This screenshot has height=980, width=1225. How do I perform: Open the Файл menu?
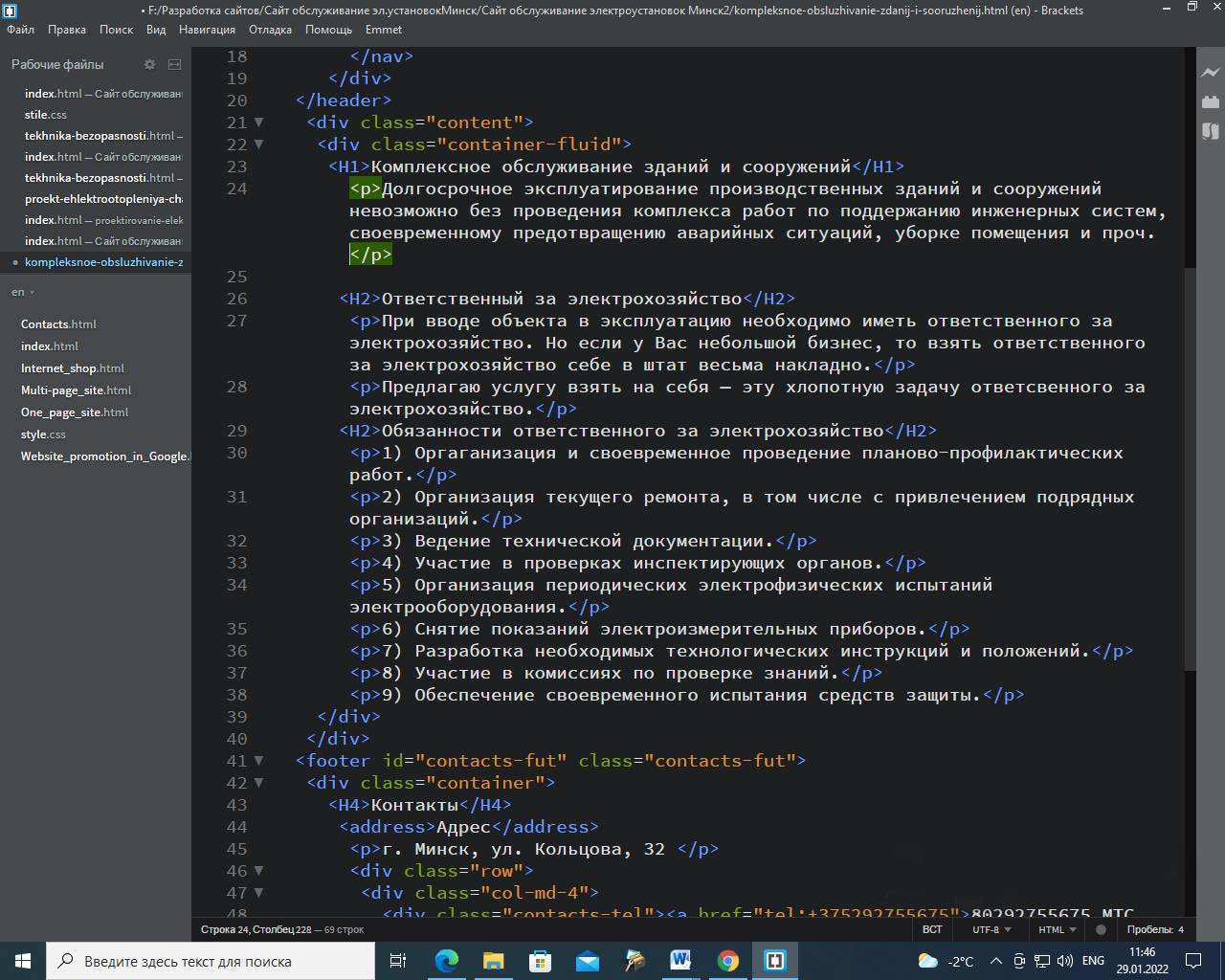tap(20, 30)
